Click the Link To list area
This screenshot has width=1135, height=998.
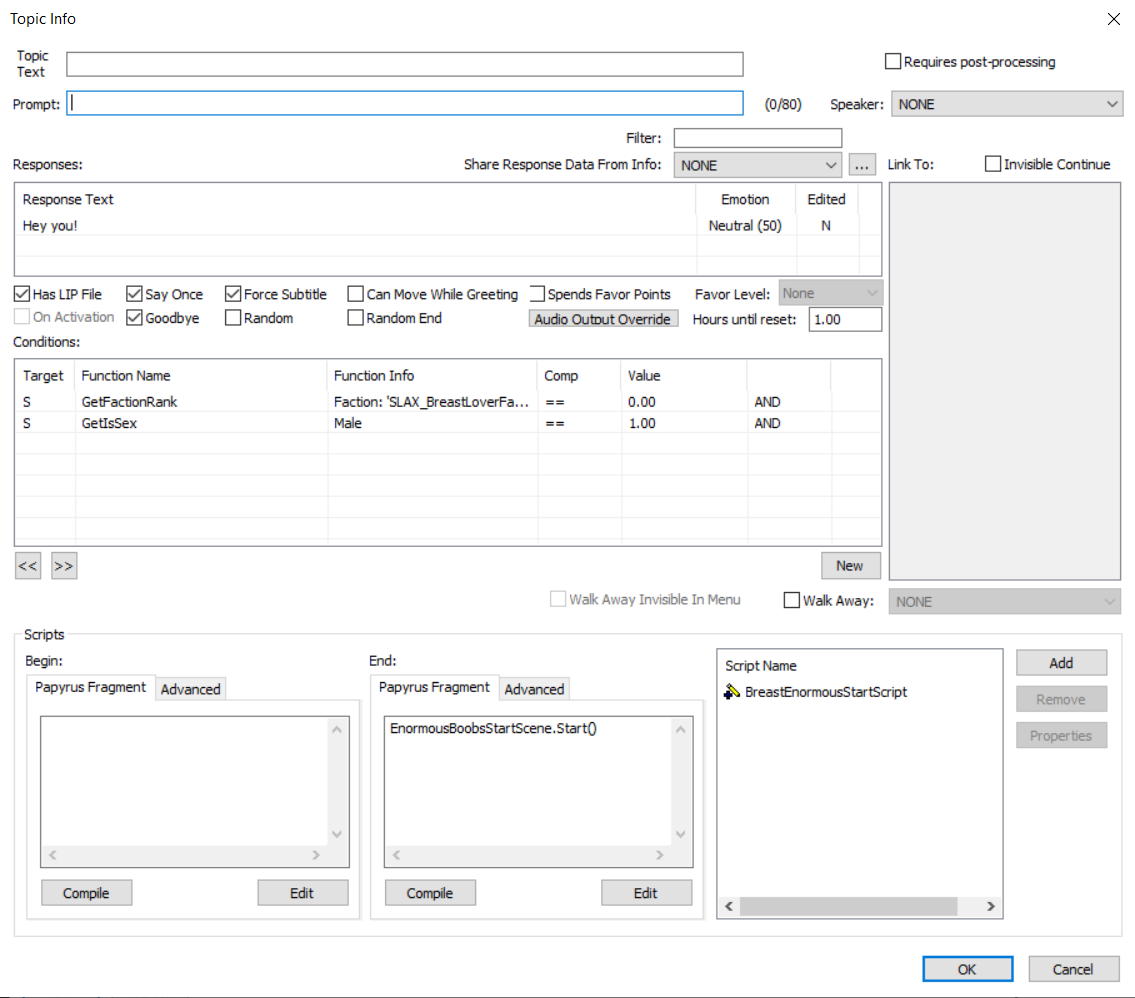1005,381
